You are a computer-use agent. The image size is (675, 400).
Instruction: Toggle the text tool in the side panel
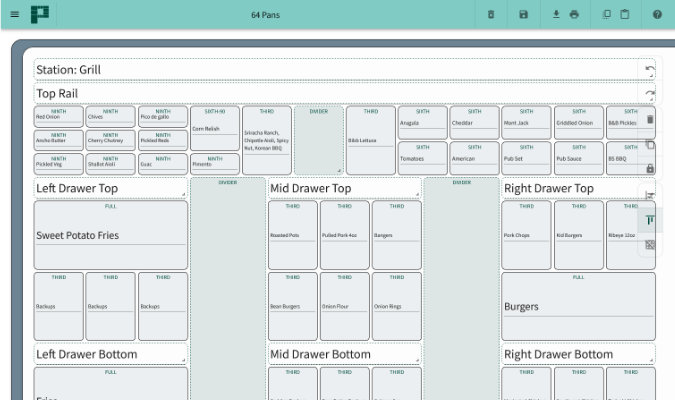650,220
